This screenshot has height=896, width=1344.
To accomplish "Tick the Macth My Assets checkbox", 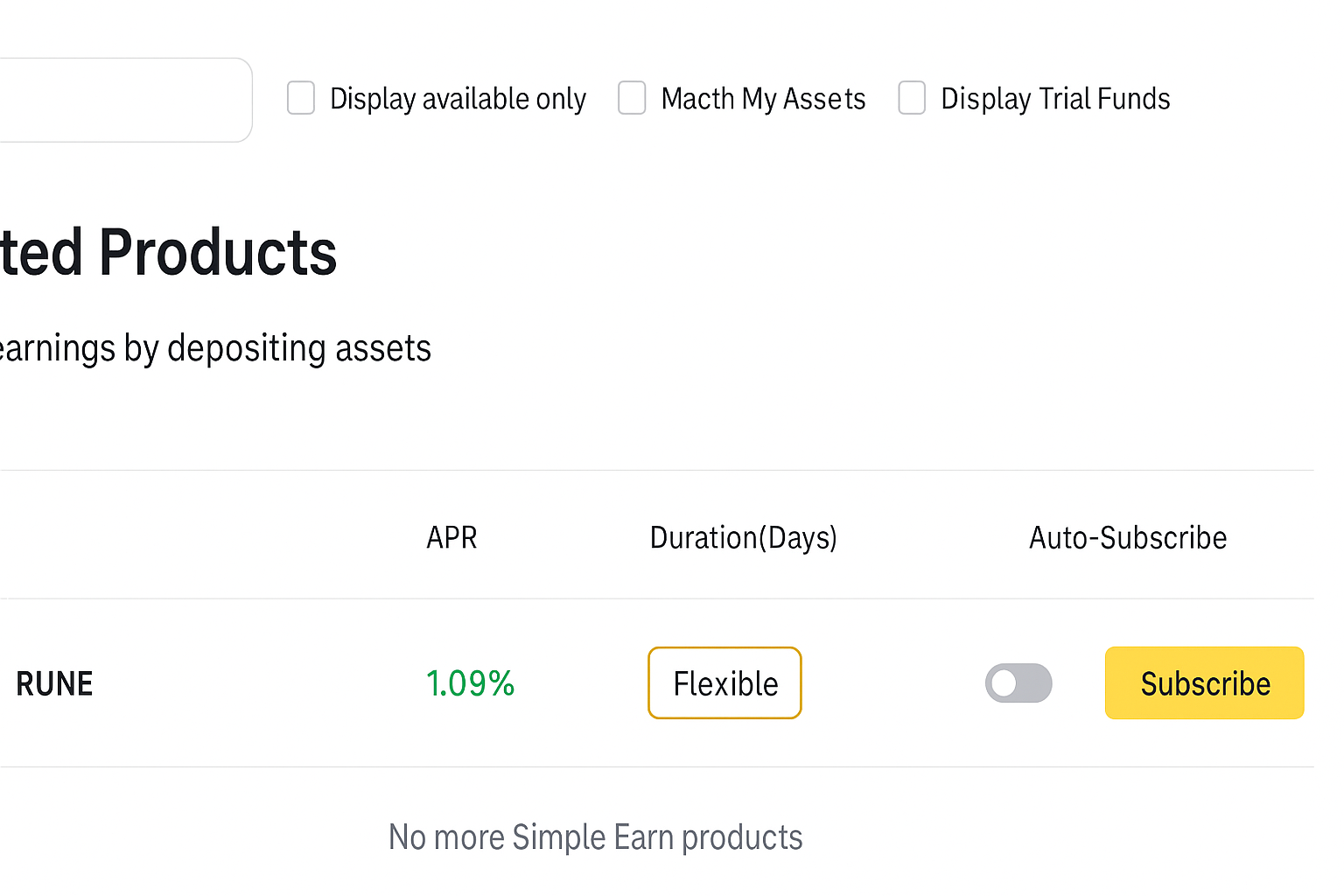I will click(x=632, y=98).
